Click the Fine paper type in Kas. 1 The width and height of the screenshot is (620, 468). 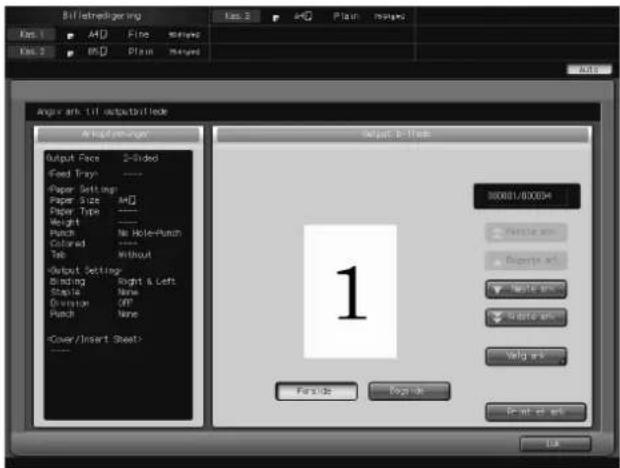(x=138, y=35)
